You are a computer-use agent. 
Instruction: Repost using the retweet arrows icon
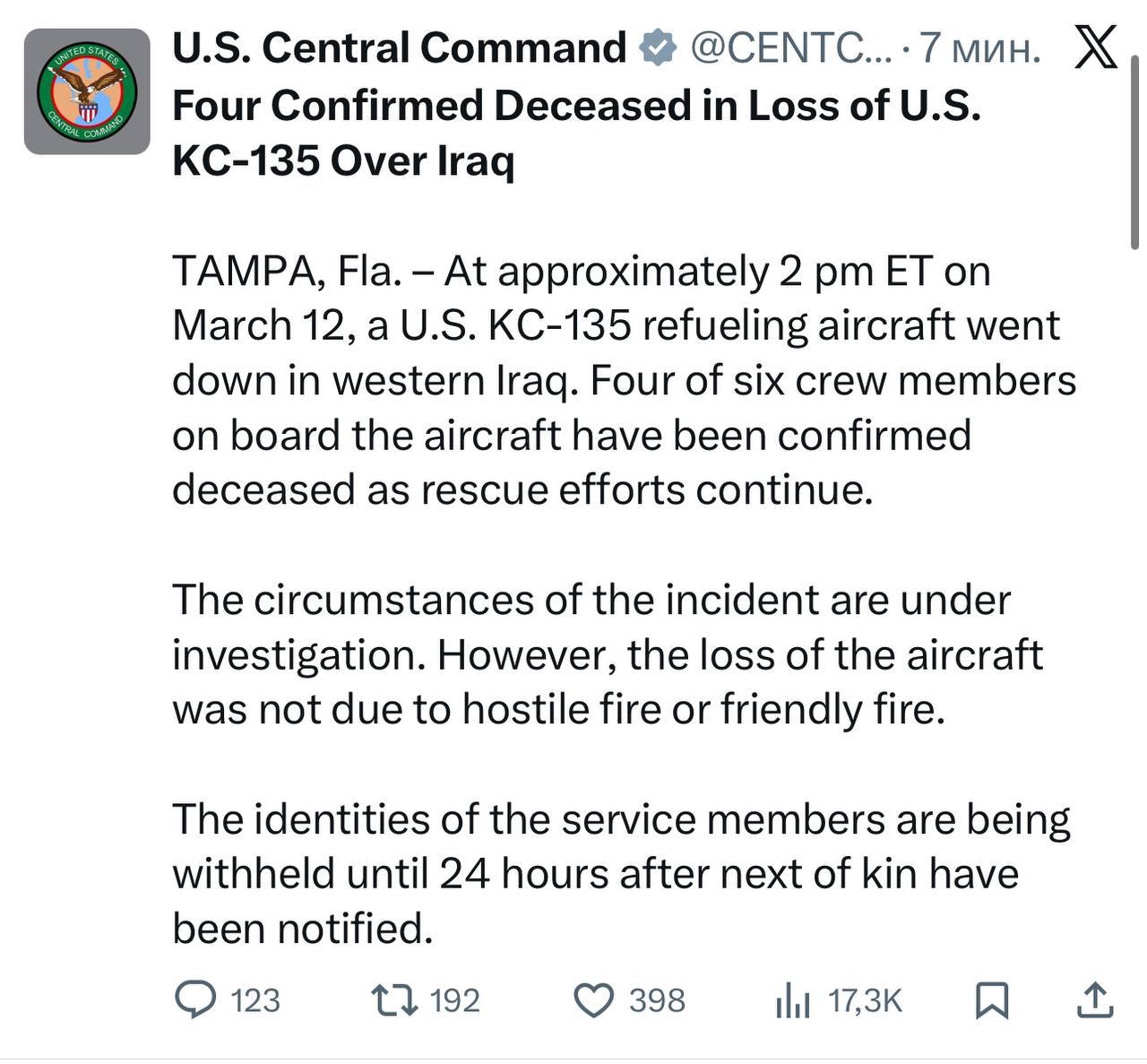click(394, 999)
